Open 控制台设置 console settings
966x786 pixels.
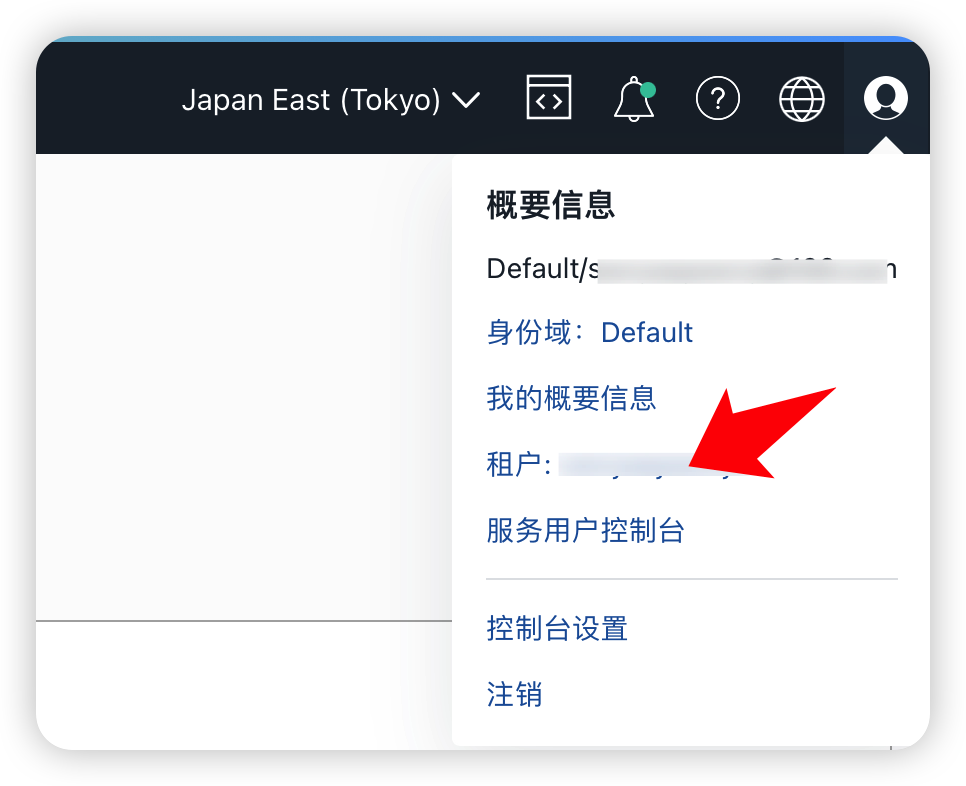click(556, 629)
